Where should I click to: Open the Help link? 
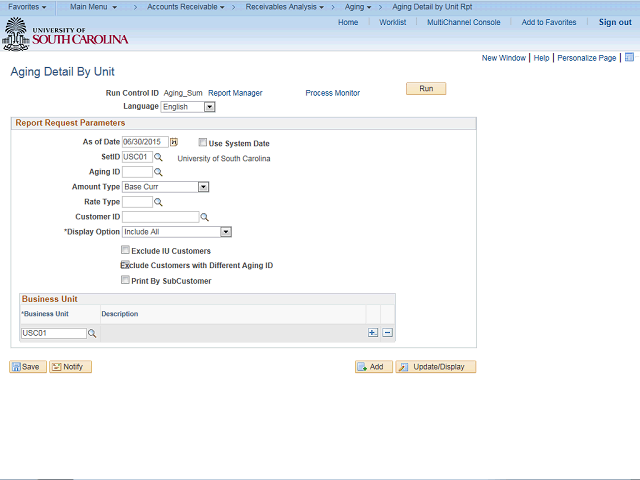(542, 58)
